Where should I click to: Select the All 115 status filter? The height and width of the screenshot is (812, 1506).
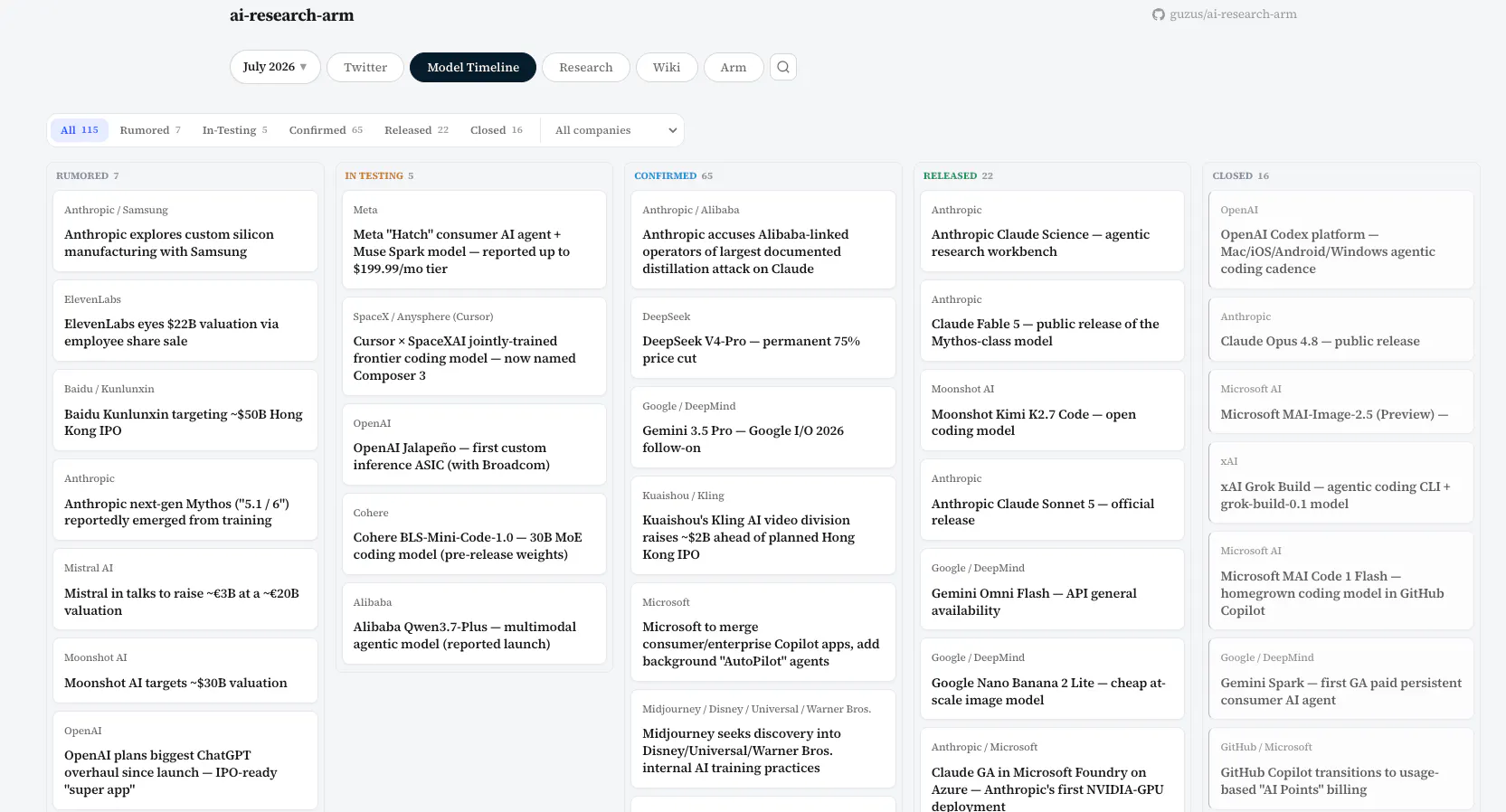point(80,130)
